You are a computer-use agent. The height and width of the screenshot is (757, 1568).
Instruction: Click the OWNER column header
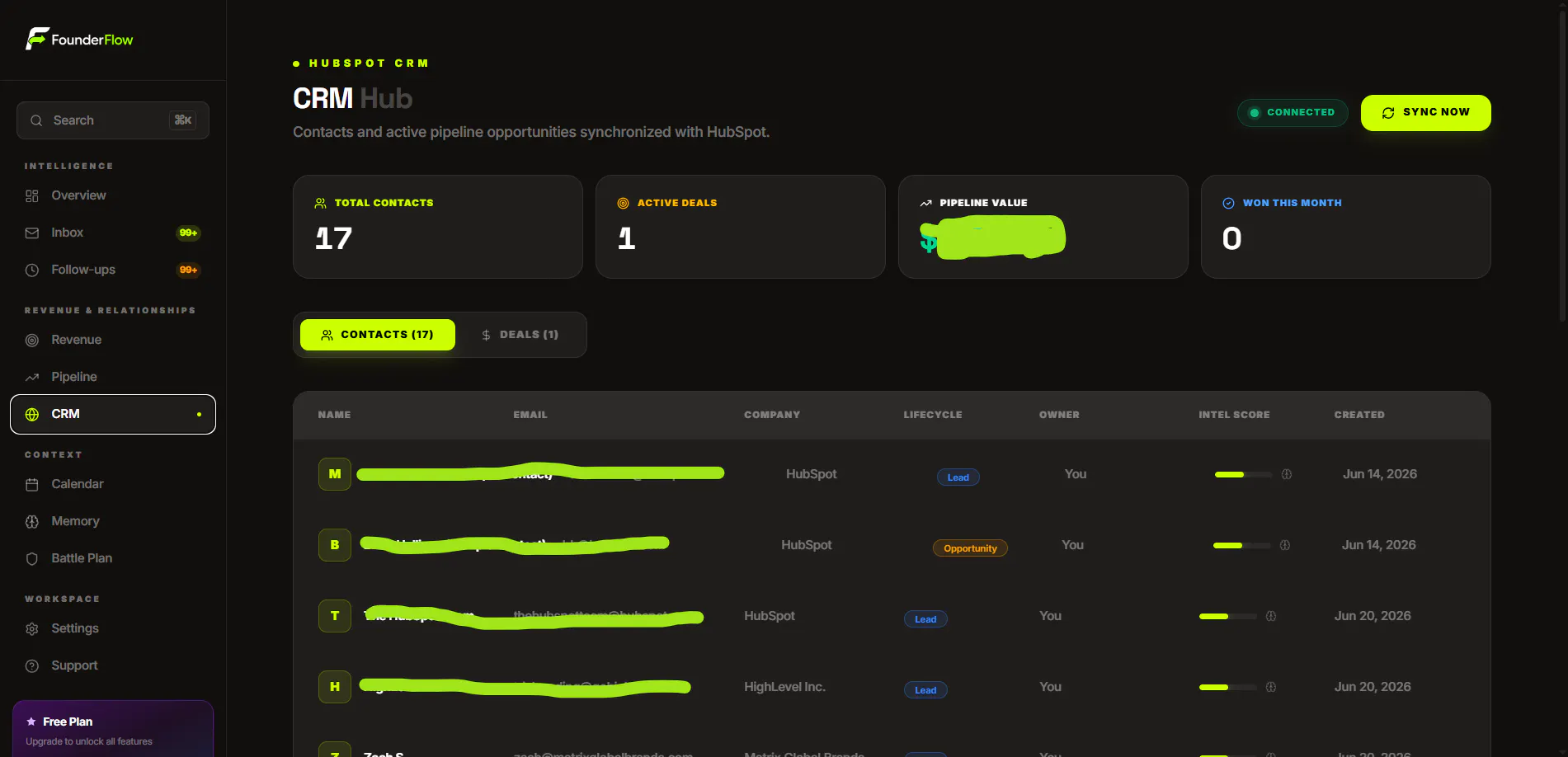(x=1059, y=415)
